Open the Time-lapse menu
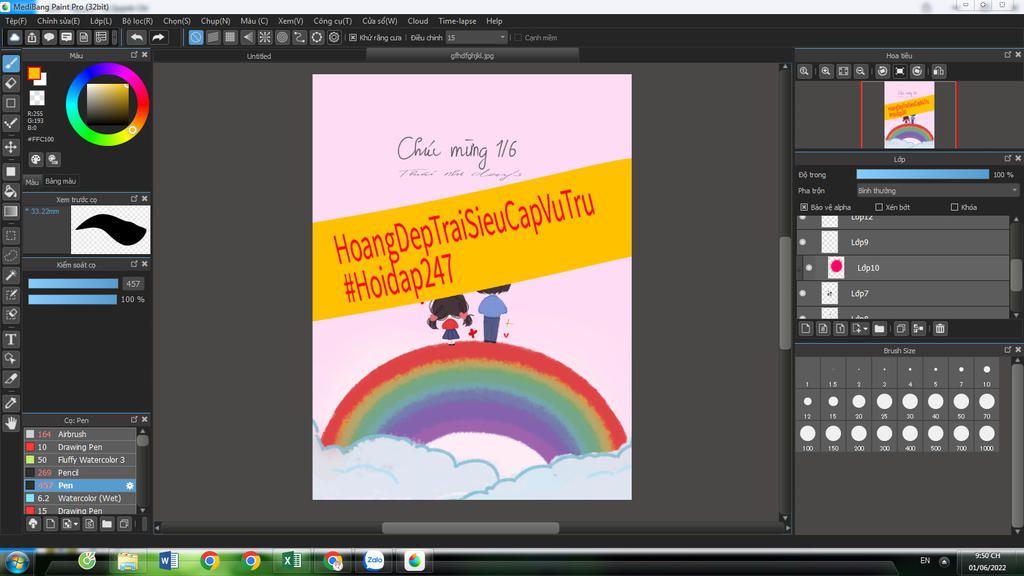Image resolution: width=1024 pixels, height=576 pixels. pyautogui.click(x=457, y=21)
